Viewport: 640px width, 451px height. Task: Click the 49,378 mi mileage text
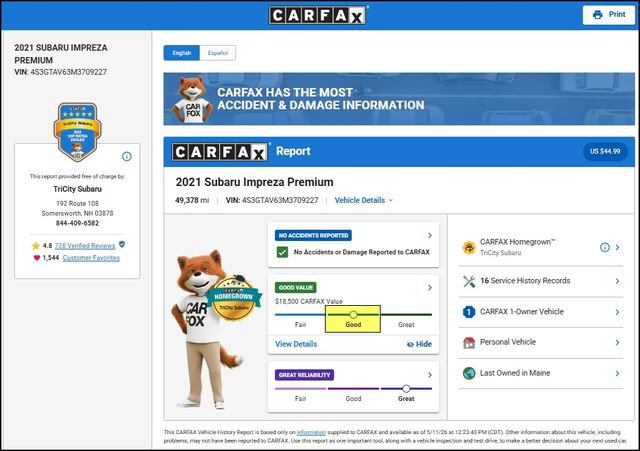coord(192,200)
